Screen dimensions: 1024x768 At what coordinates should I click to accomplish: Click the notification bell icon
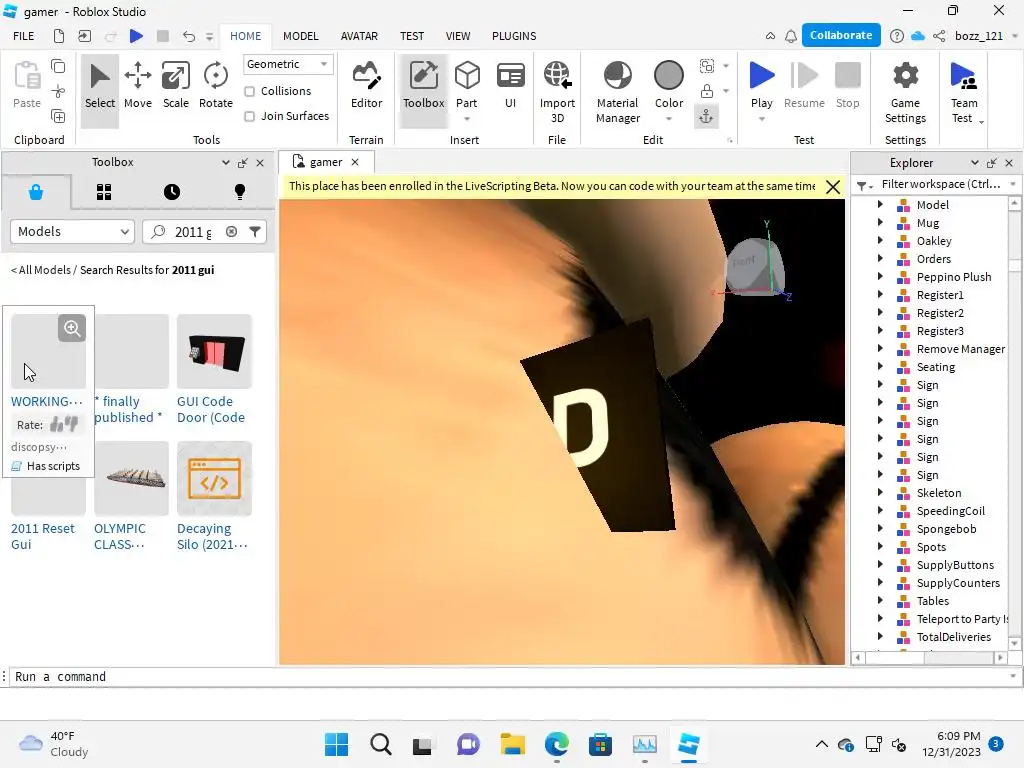791,36
